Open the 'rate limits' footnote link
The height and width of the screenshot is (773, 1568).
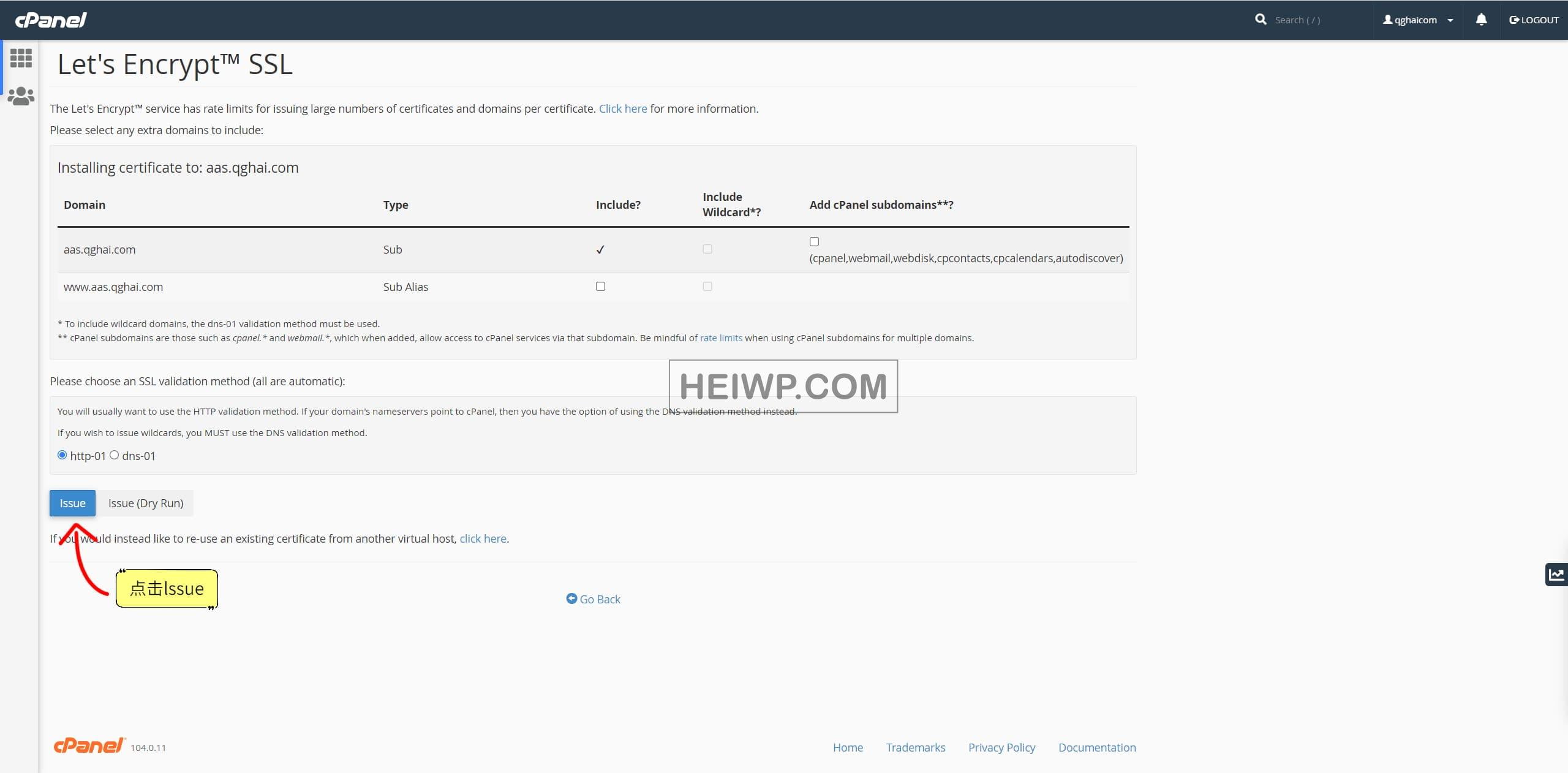pyautogui.click(x=721, y=337)
